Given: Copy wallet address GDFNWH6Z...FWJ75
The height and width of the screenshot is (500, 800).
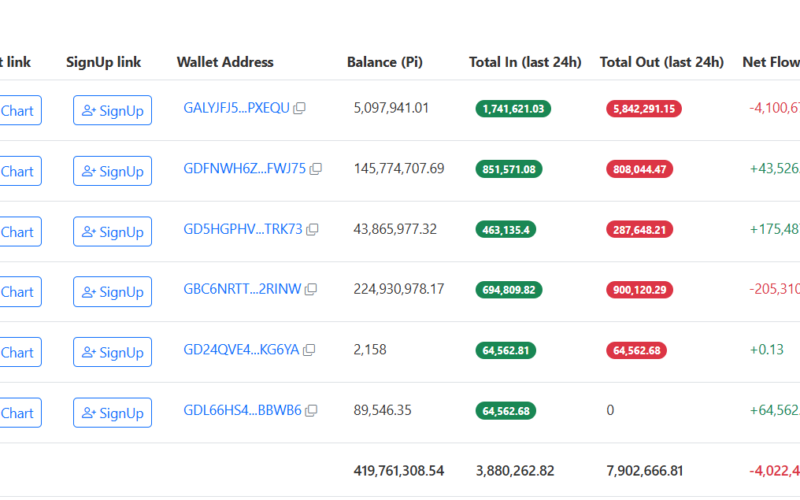Looking at the screenshot, I should pyautogui.click(x=316, y=170).
